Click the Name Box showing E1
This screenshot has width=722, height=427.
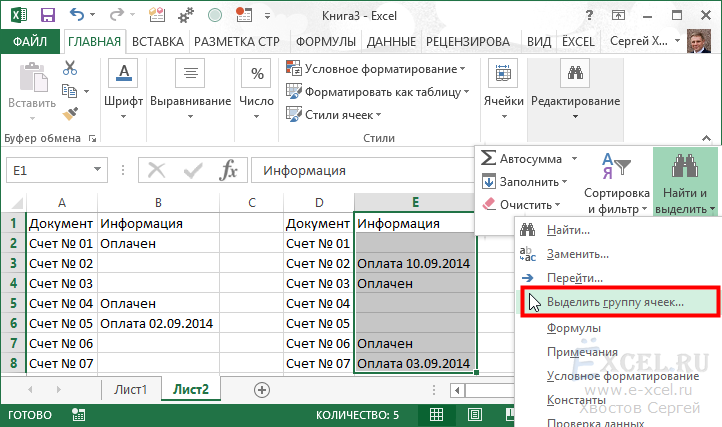click(49, 170)
